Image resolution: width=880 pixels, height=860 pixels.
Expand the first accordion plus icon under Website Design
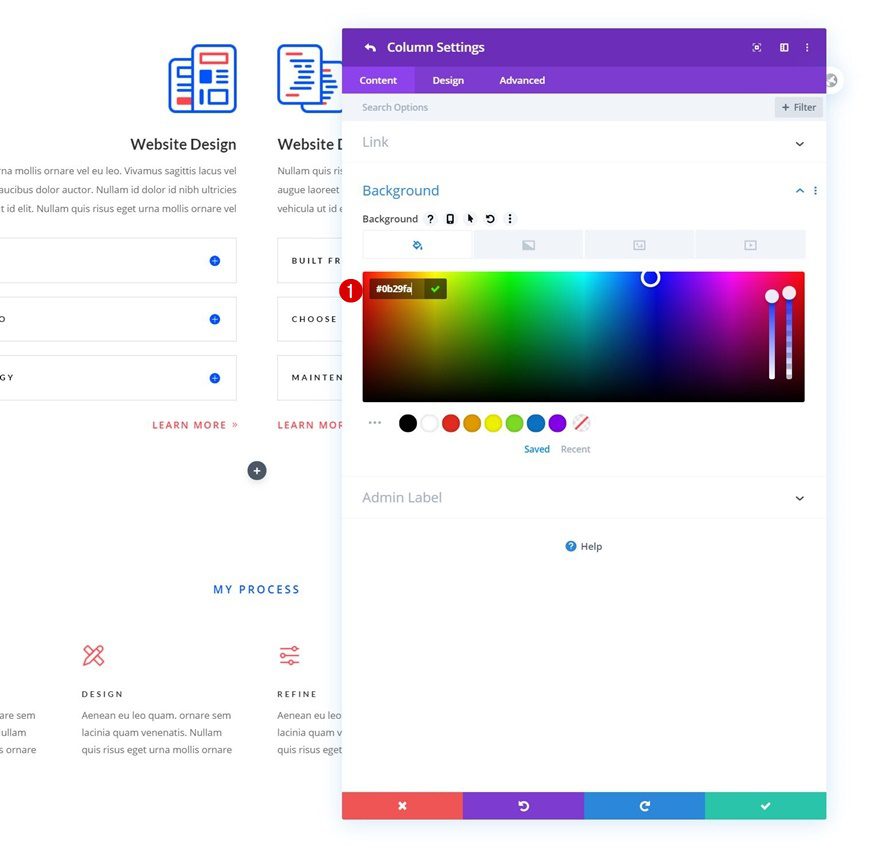(214, 261)
